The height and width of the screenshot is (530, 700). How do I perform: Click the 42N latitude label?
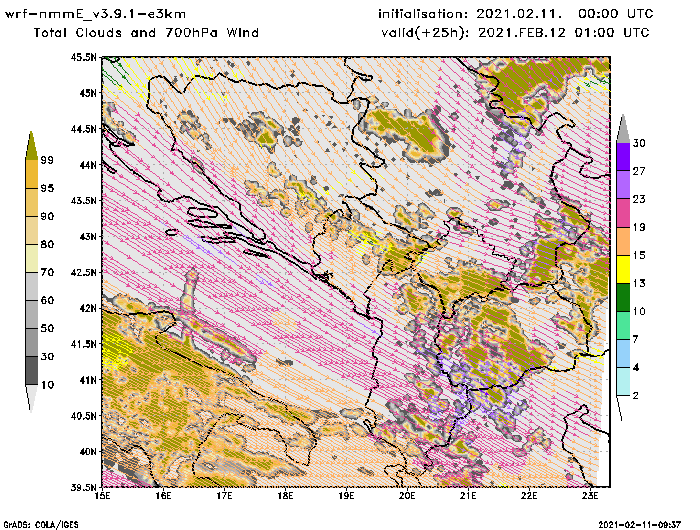[x=88, y=308]
